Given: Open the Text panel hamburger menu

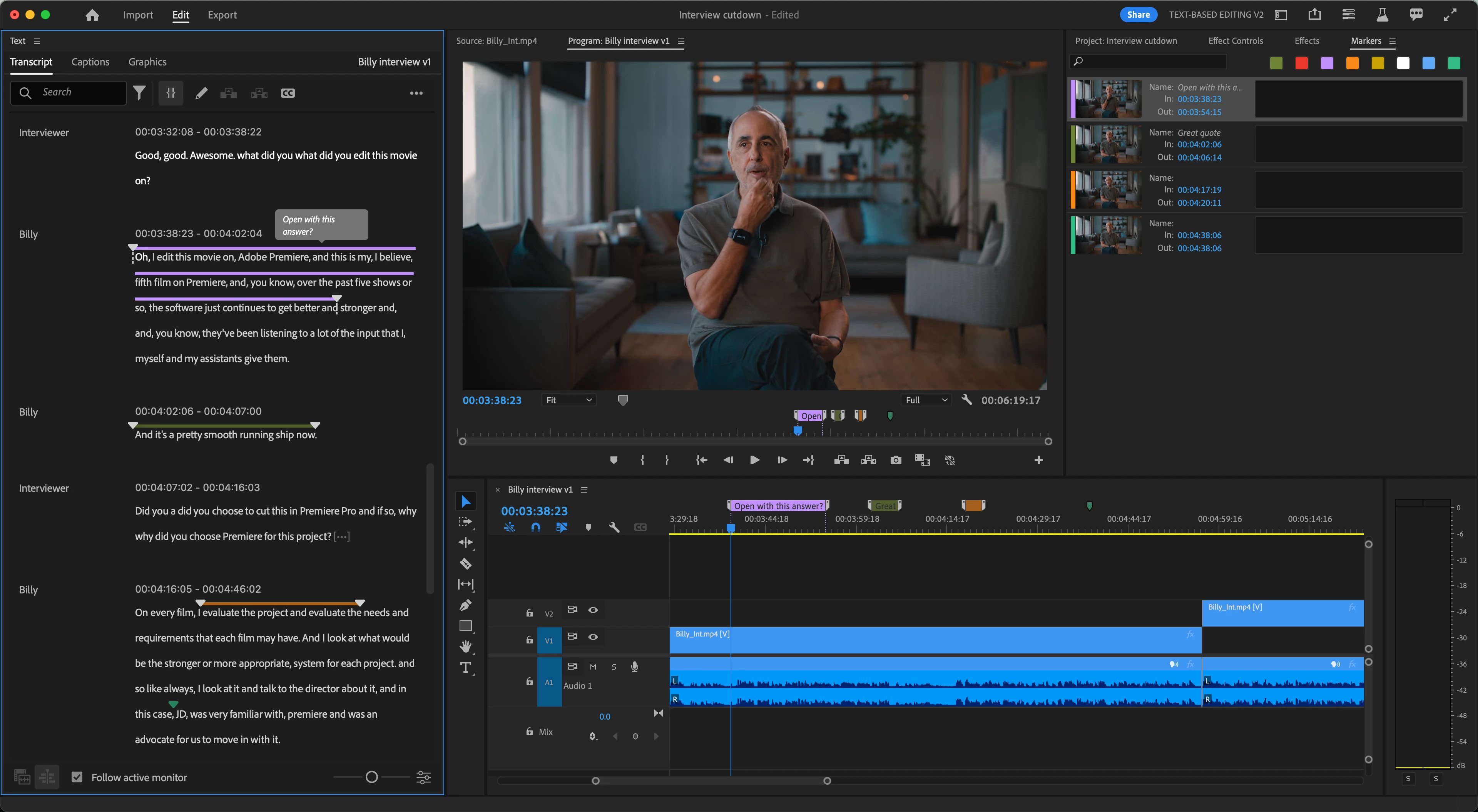Looking at the screenshot, I should click(x=37, y=41).
